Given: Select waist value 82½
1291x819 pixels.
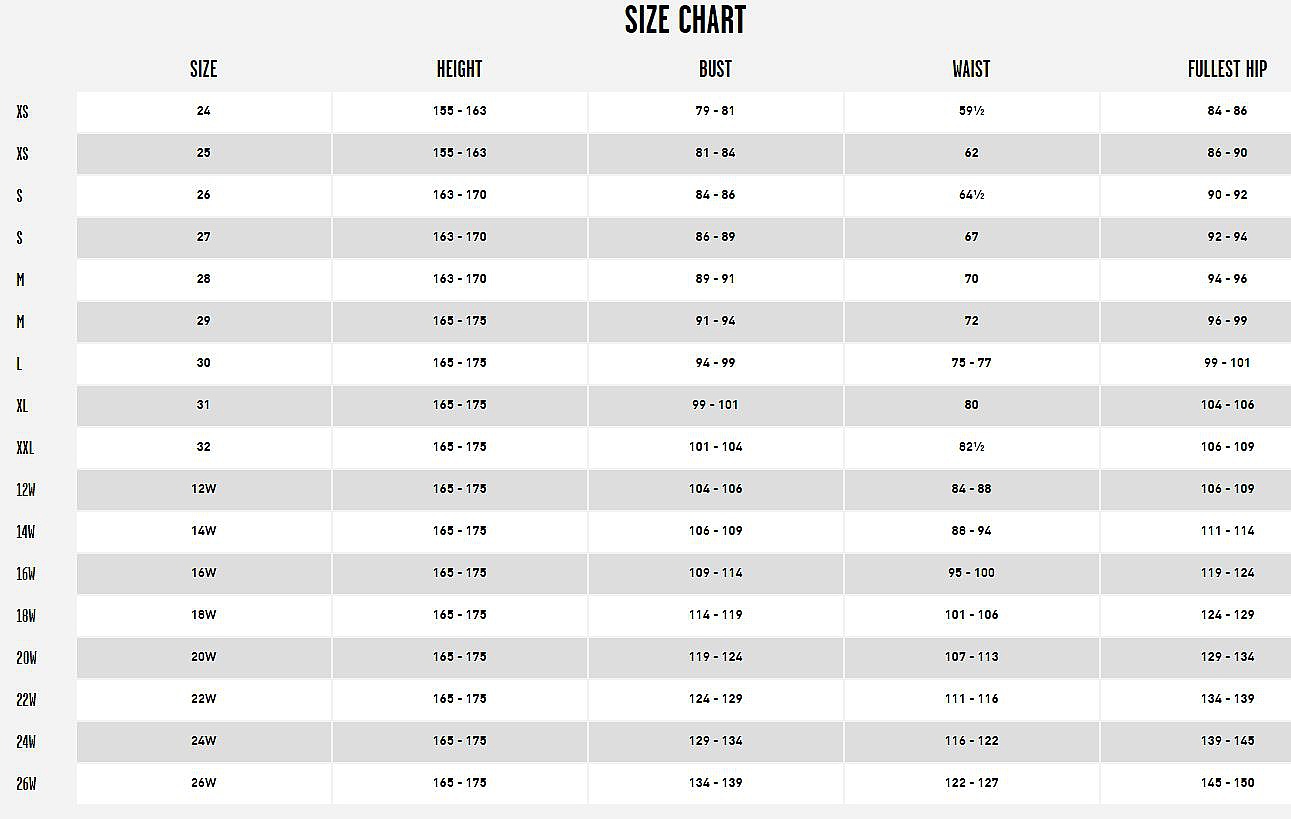Looking at the screenshot, I should point(971,447).
